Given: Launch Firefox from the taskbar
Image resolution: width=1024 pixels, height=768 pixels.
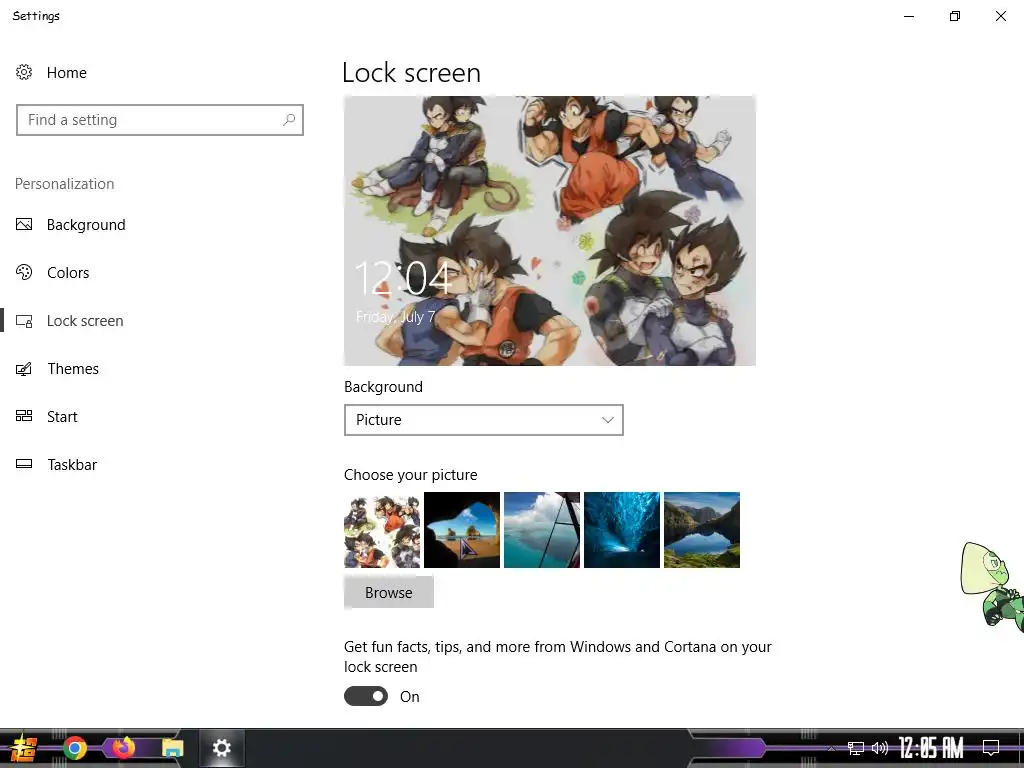Looking at the screenshot, I should point(123,747).
